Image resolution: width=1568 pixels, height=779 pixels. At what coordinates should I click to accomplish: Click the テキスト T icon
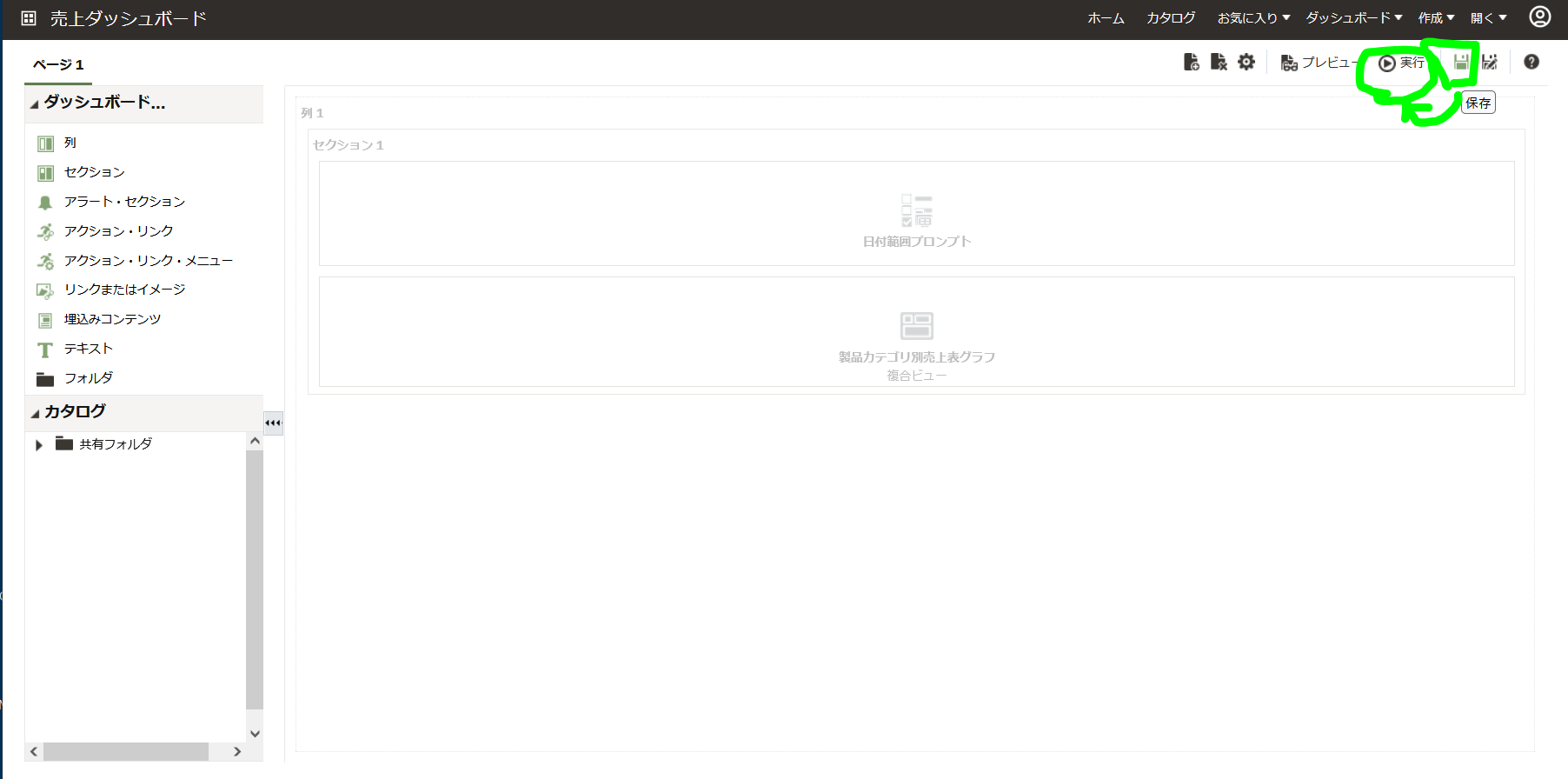coord(45,350)
